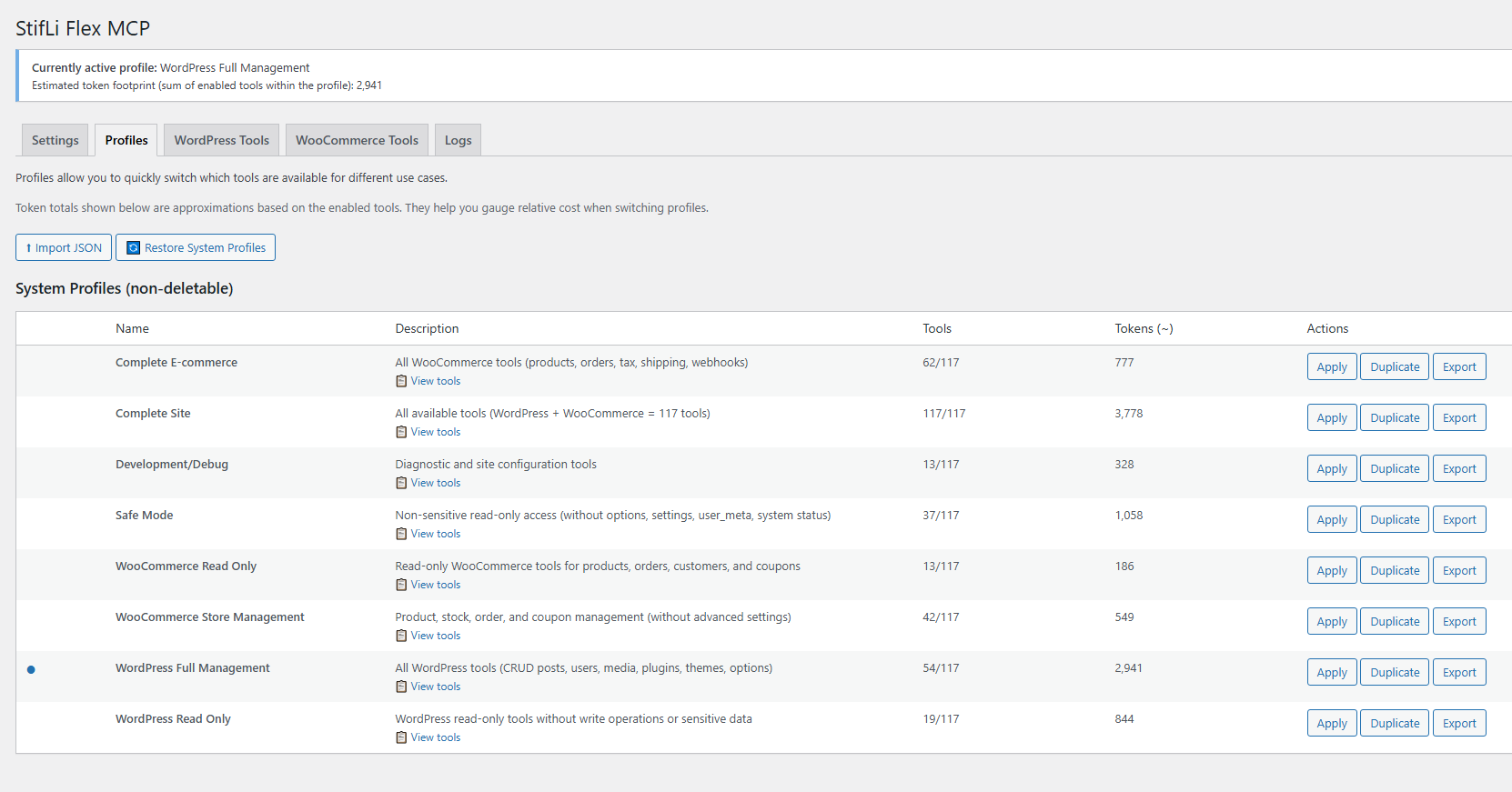This screenshot has width=1512, height=792.
Task: Export the Development/Debug profile
Action: point(1459,469)
